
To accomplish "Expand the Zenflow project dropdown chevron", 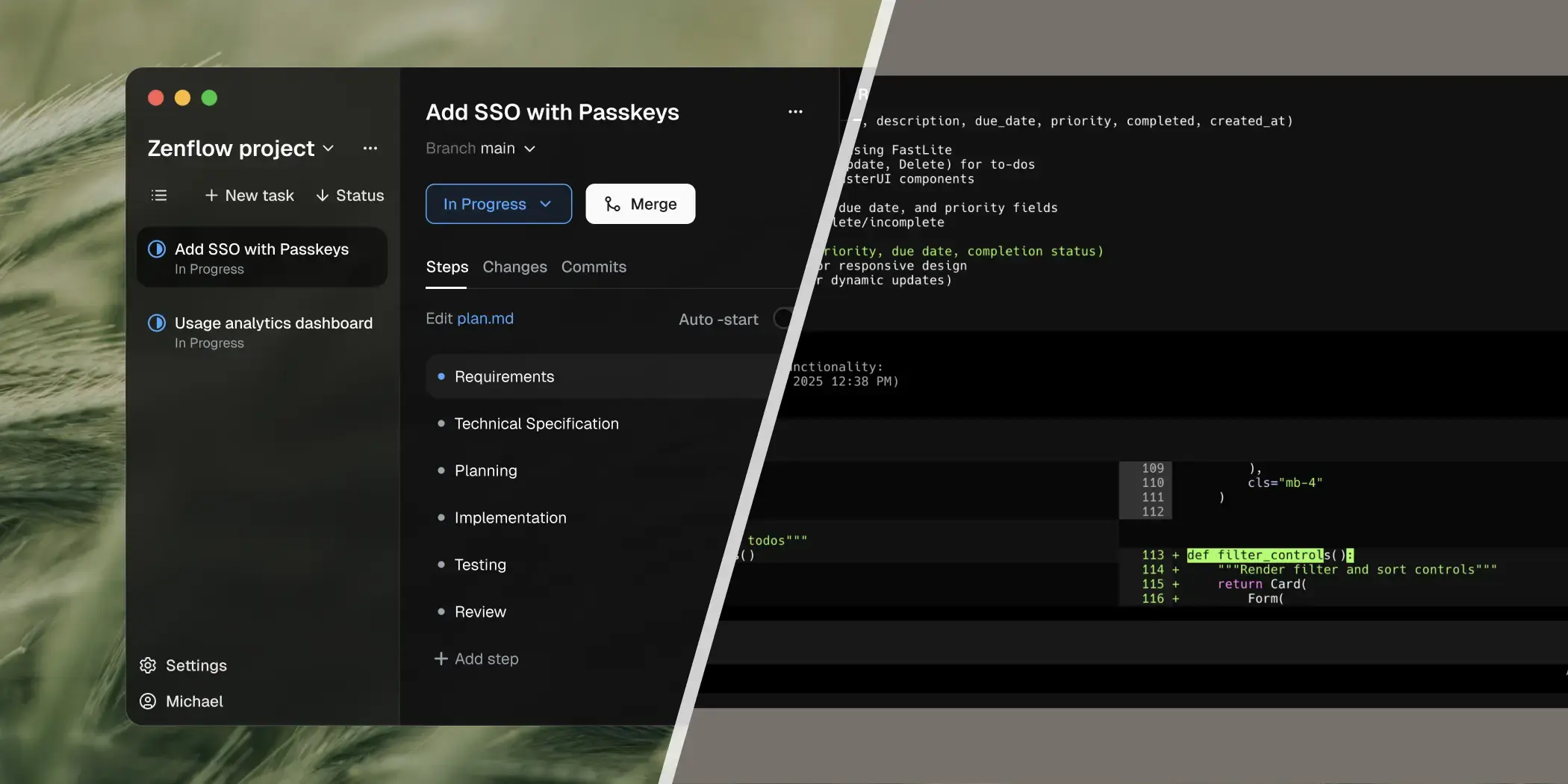I will (x=329, y=149).
